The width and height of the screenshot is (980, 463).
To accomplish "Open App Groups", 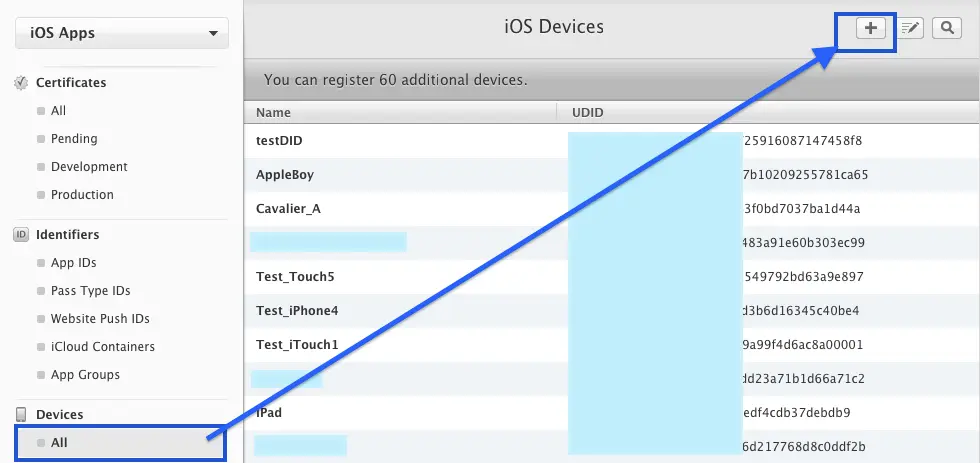I will (x=85, y=375).
